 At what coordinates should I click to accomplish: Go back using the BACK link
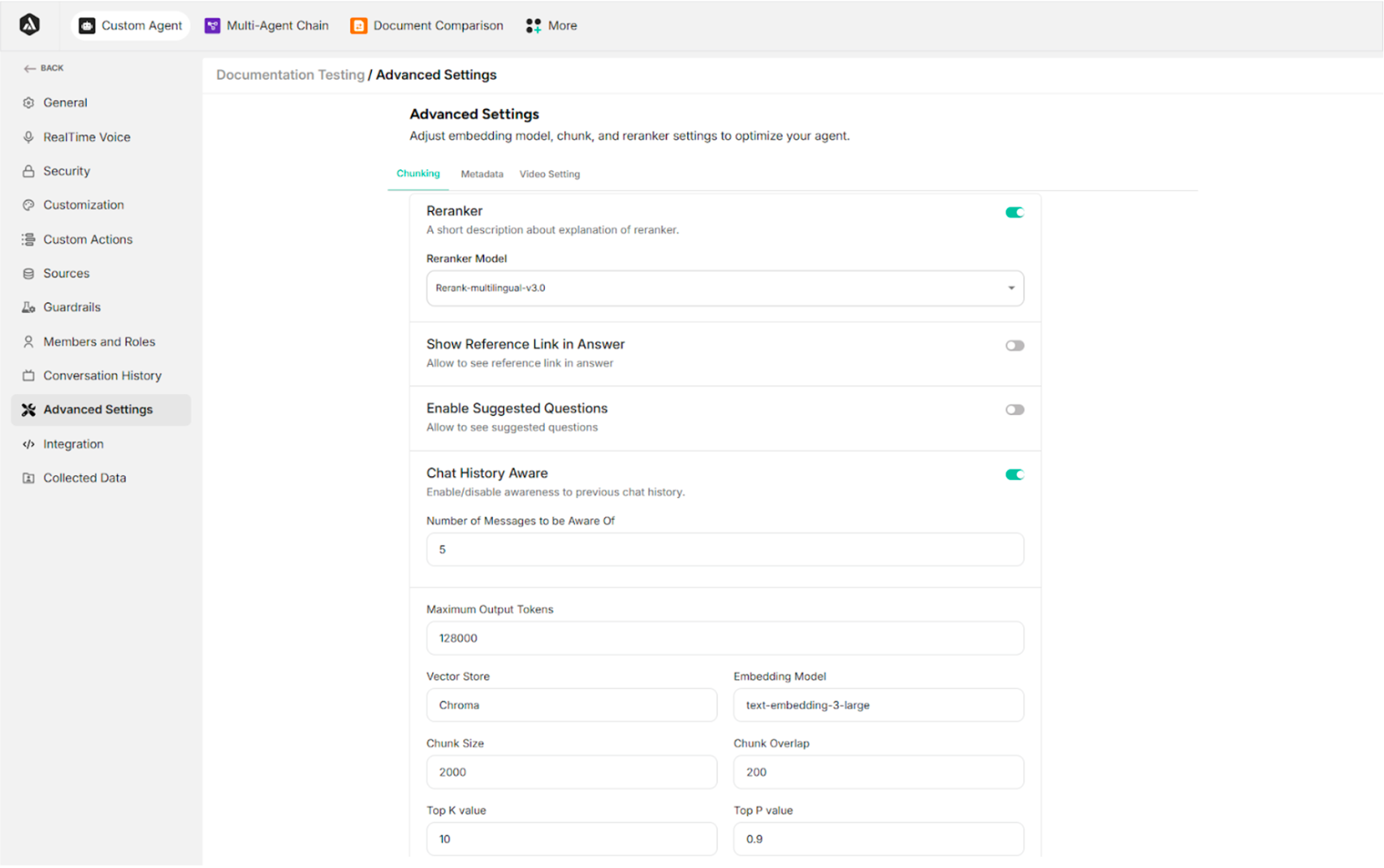pyautogui.click(x=44, y=68)
